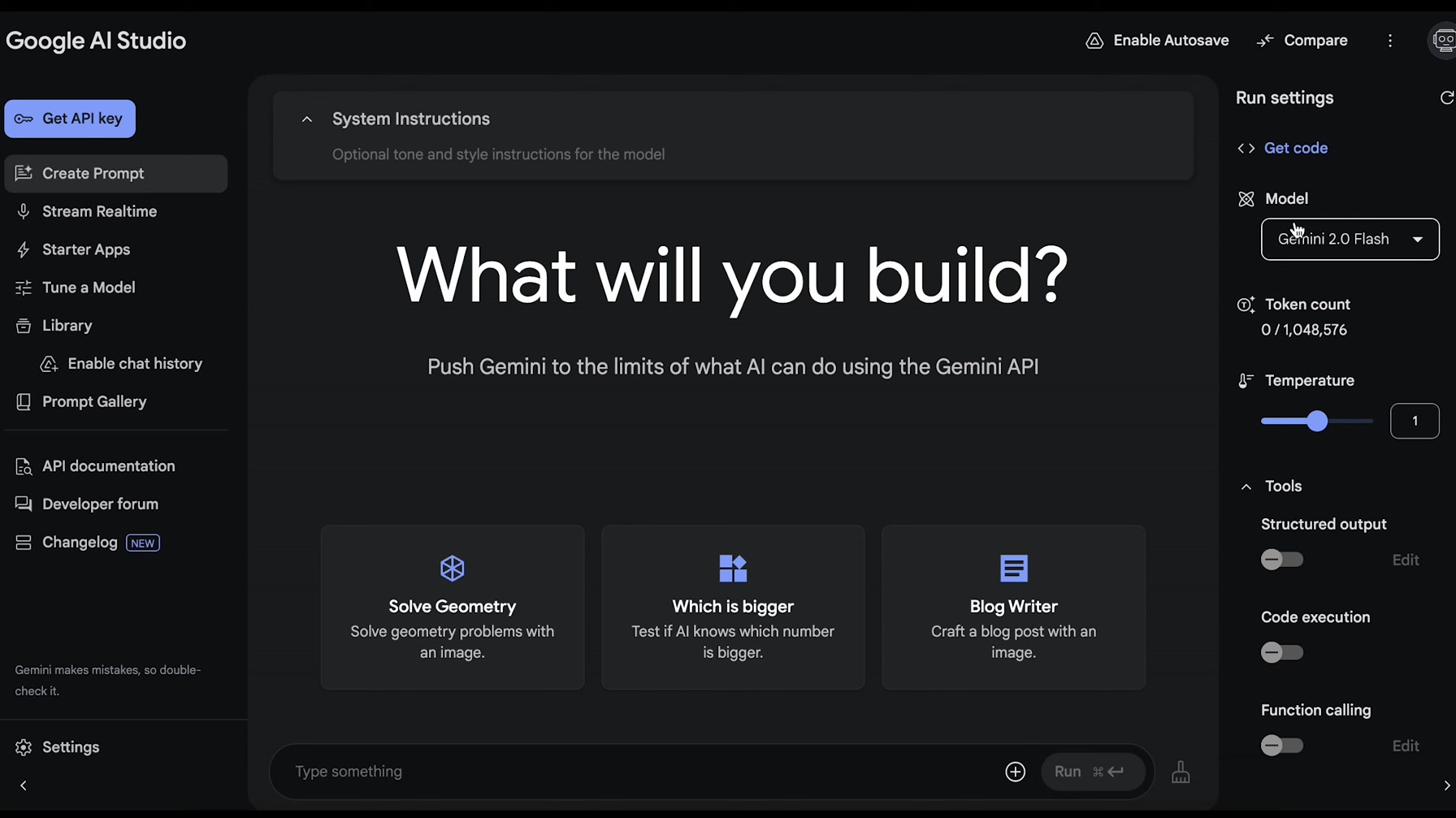
Task: Click the Google AI Studio logo
Action: click(x=96, y=41)
